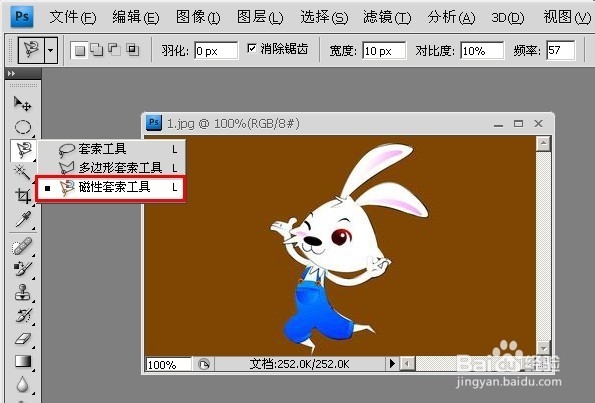
Task: Close the 1.jpg document window
Action: click(538, 124)
